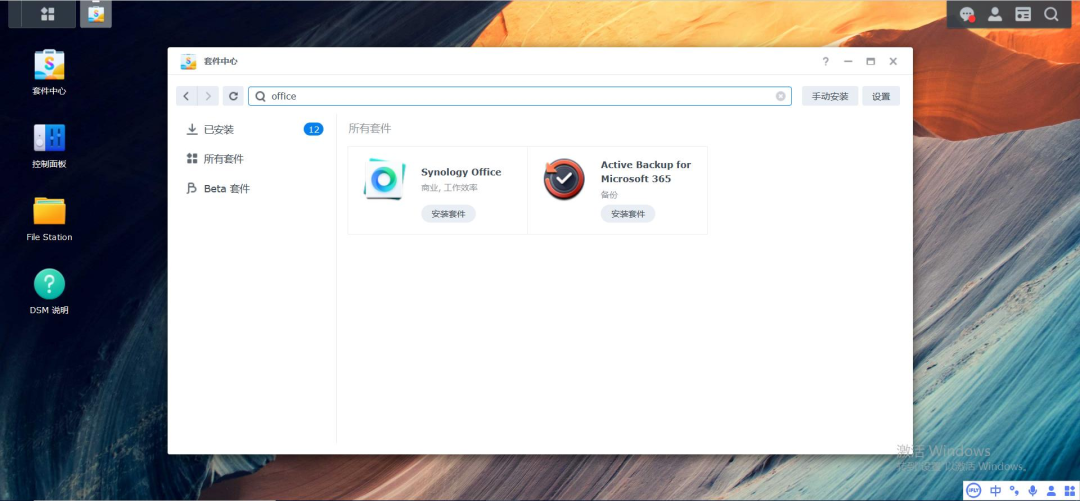Viewport: 1080px width, 501px height.
Task: Open the notifications chat bubble icon
Action: tap(967, 14)
